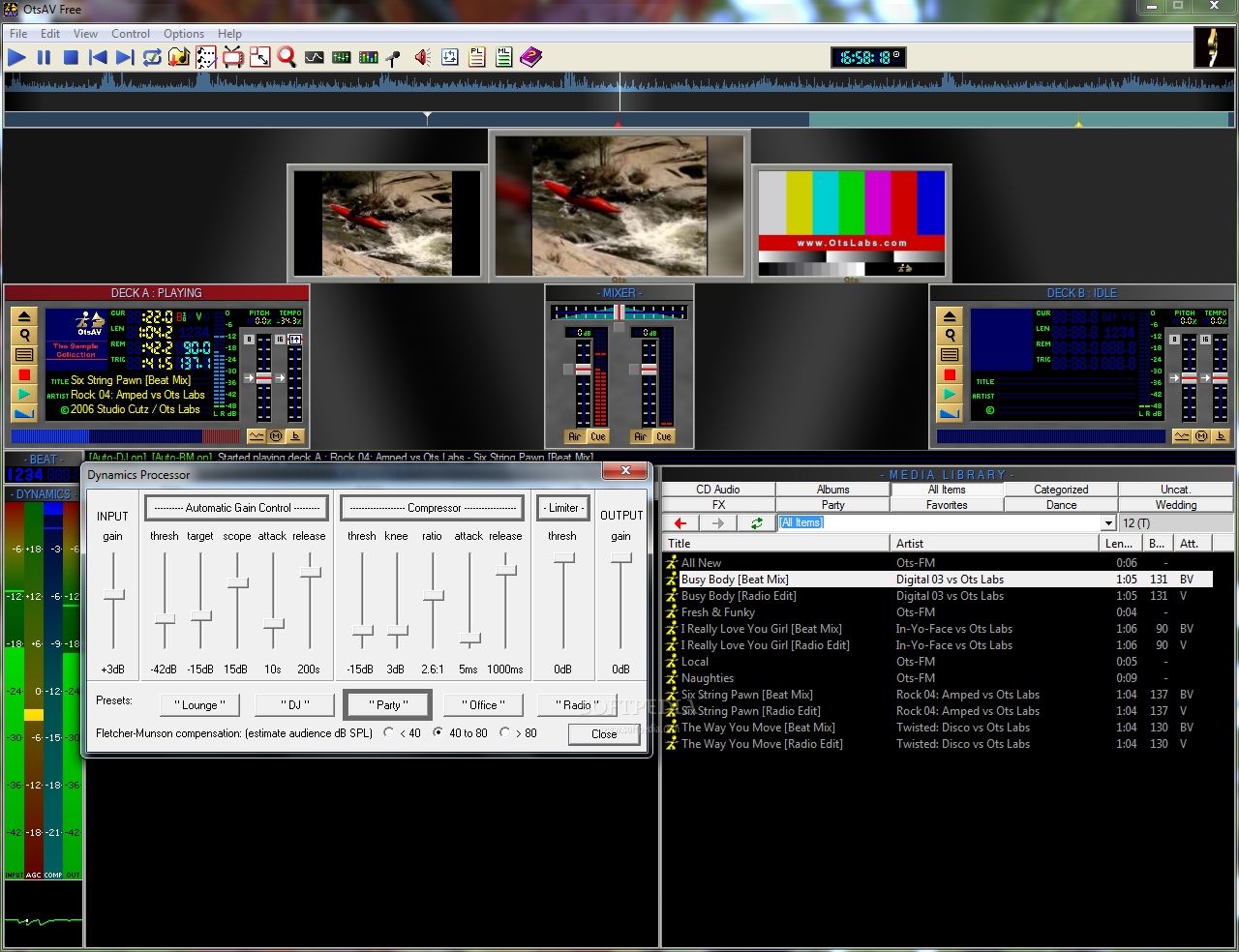
Task: Select the '< 40' dB SPL radio option
Action: click(x=389, y=733)
